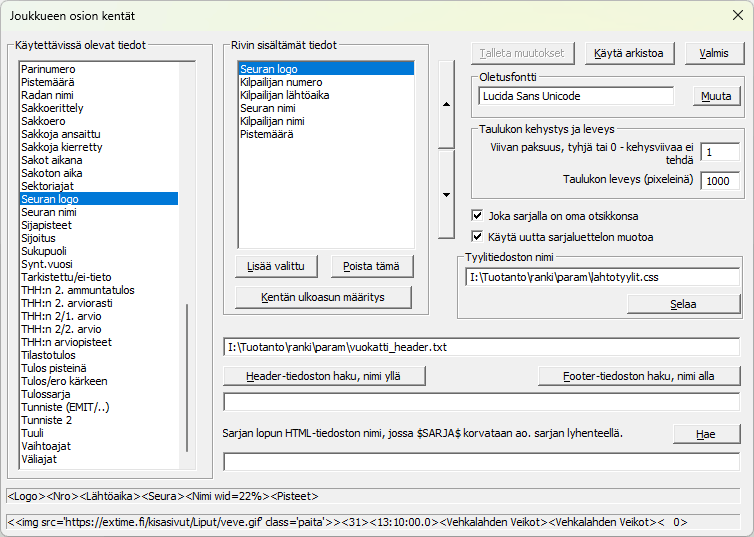Toggle 'Joka sarjalla on oma otsikkonsa' checkbox
Viewport: 754px width, 537px height.
click(x=477, y=215)
